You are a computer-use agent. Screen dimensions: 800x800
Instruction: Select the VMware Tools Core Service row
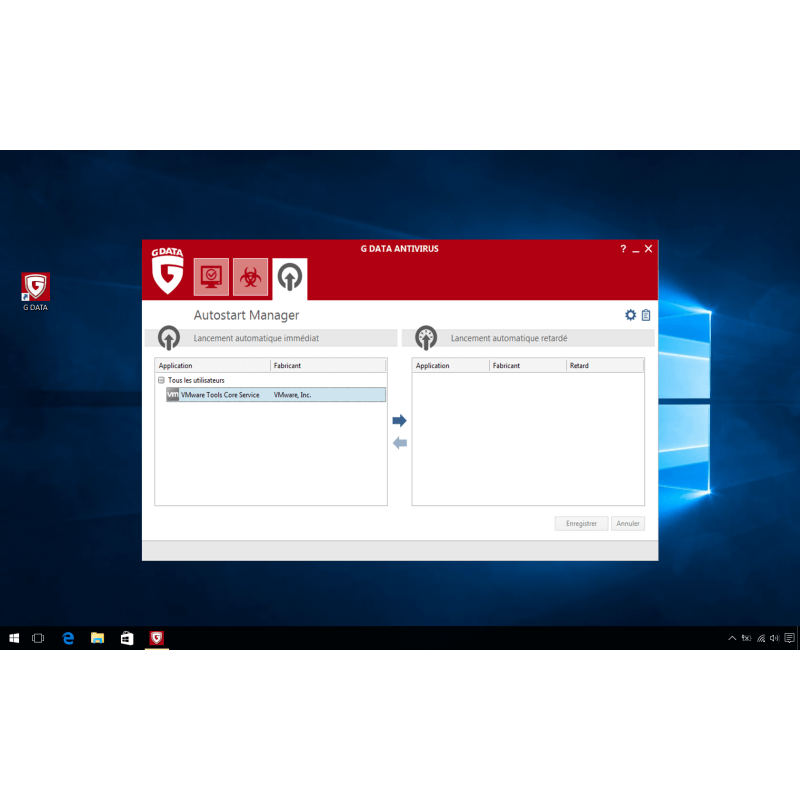[x=276, y=394]
